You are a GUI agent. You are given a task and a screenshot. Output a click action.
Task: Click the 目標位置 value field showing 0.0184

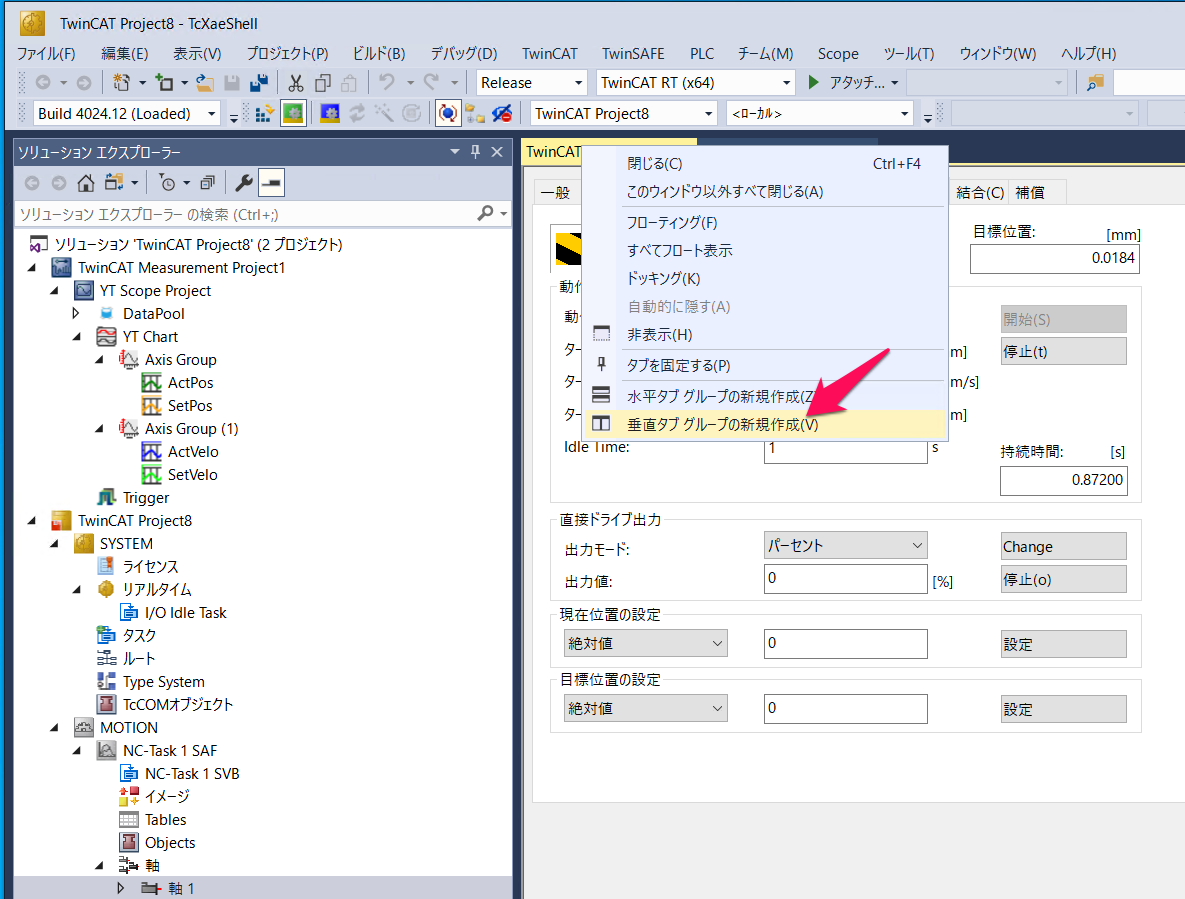[1054, 258]
